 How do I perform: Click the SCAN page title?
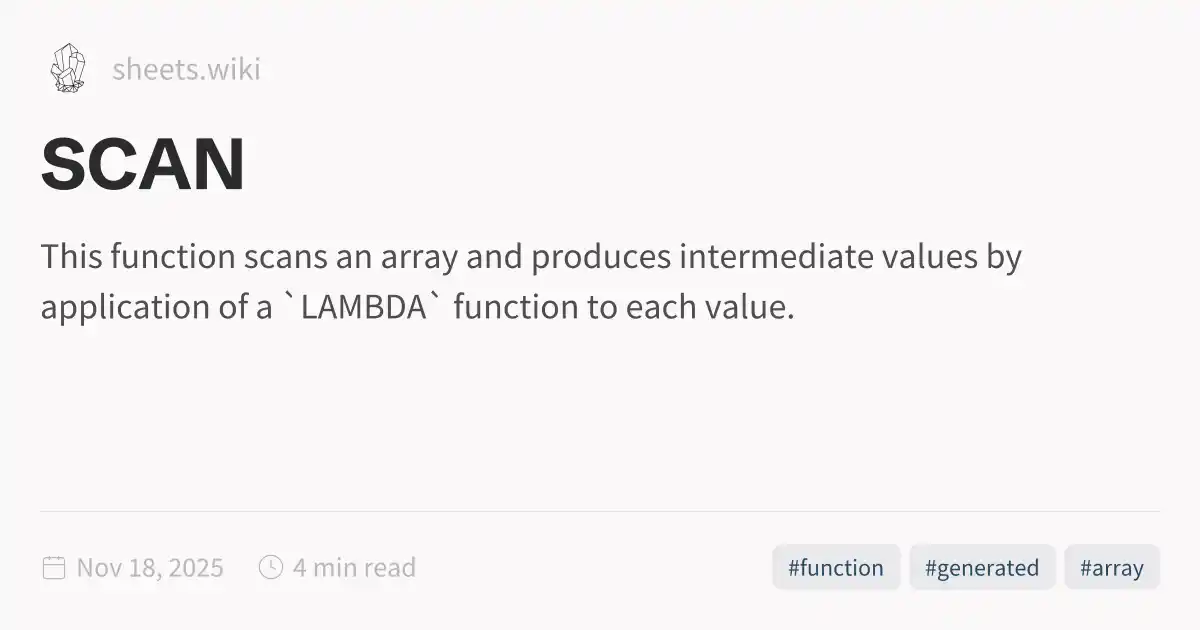(x=143, y=166)
